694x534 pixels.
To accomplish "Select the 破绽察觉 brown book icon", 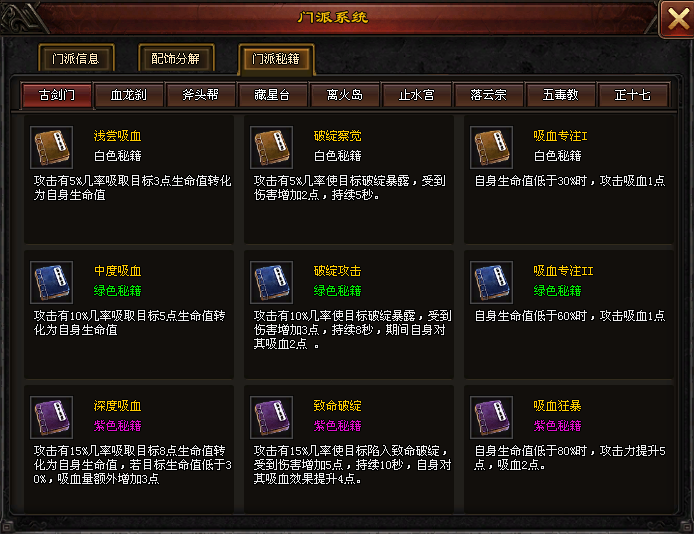I will pyautogui.click(x=271, y=147).
